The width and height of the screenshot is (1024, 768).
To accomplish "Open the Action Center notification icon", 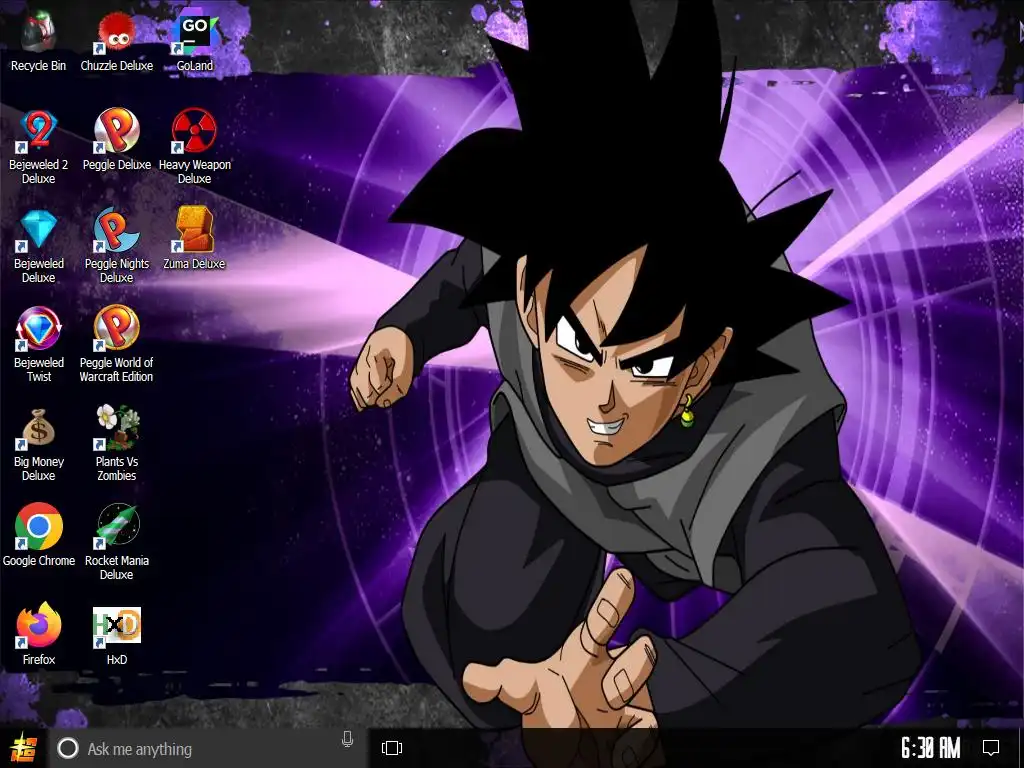I will pos(991,748).
